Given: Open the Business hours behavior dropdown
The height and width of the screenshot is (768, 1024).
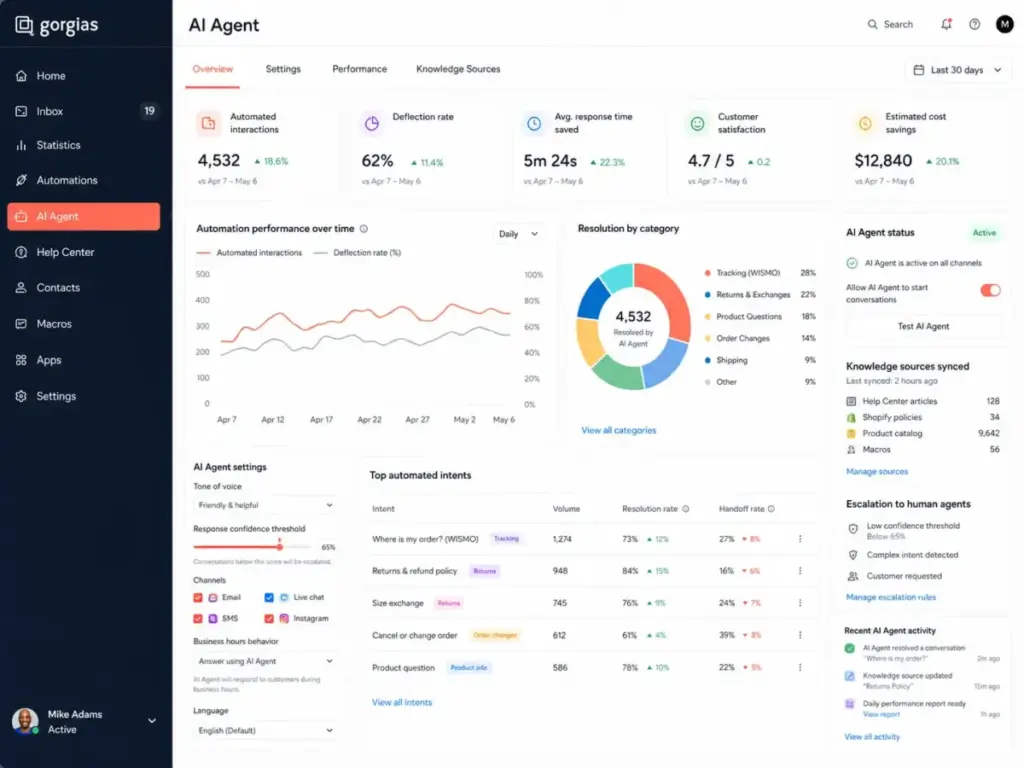Looking at the screenshot, I should [265, 661].
